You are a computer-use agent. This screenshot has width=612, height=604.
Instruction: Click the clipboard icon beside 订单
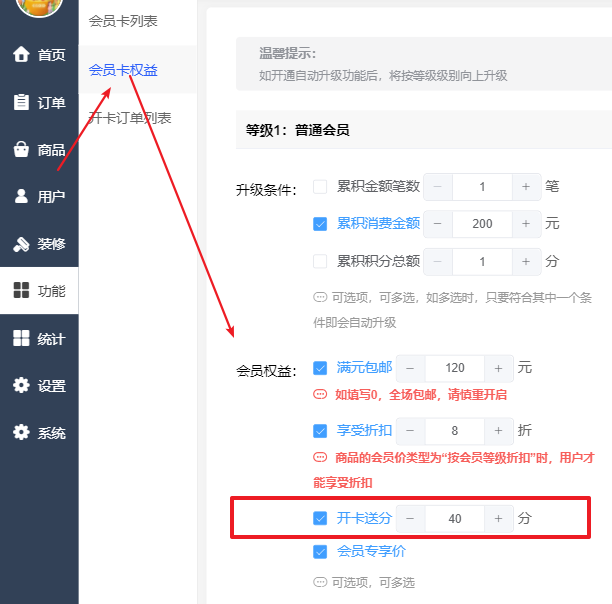click(x=21, y=102)
